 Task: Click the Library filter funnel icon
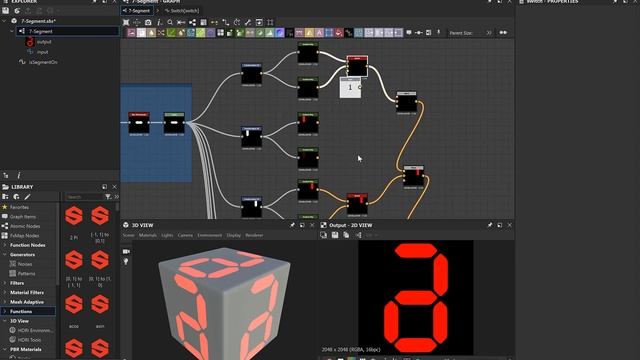click(x=108, y=197)
